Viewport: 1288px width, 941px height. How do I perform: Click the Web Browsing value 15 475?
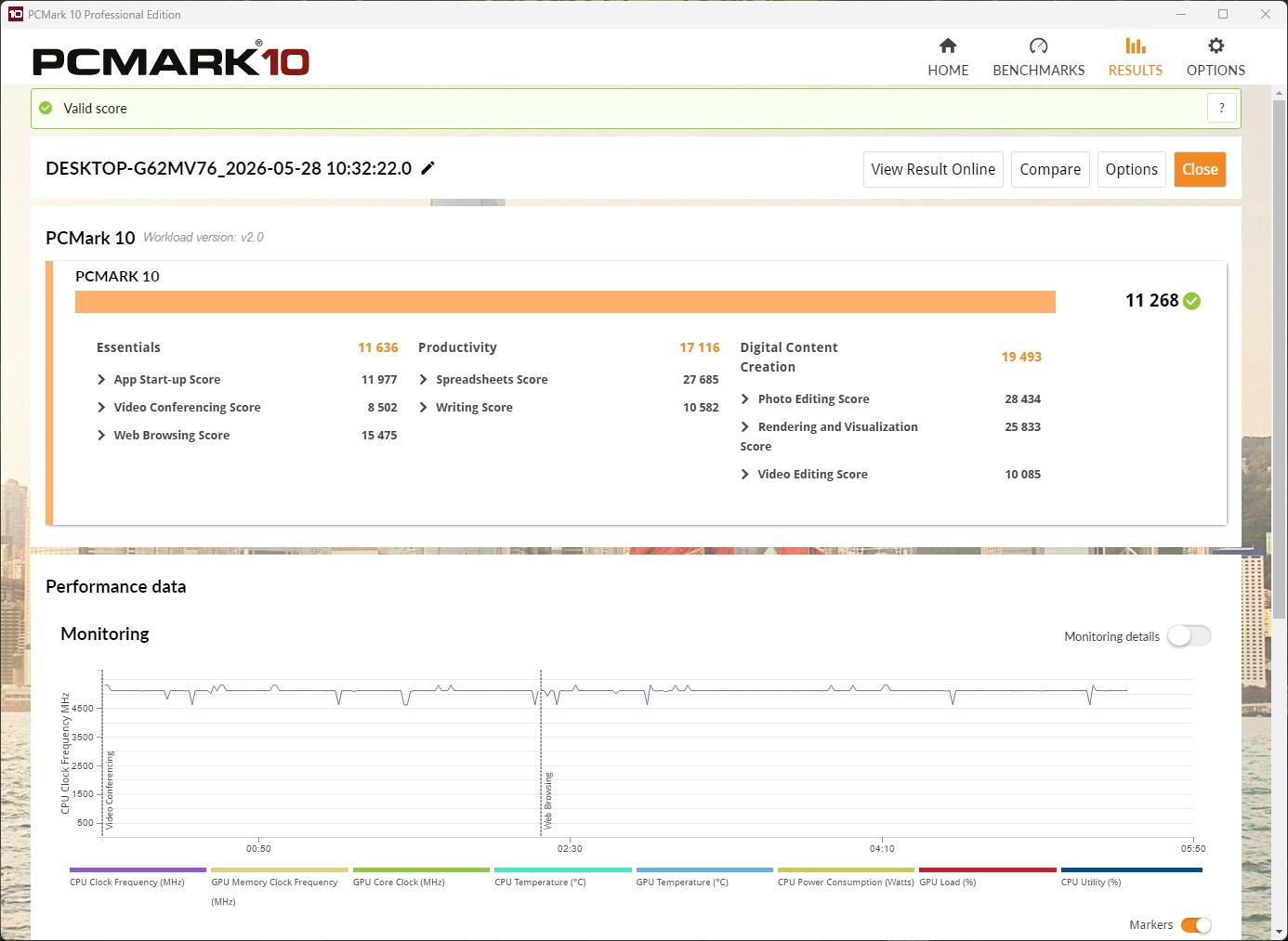[x=379, y=435]
